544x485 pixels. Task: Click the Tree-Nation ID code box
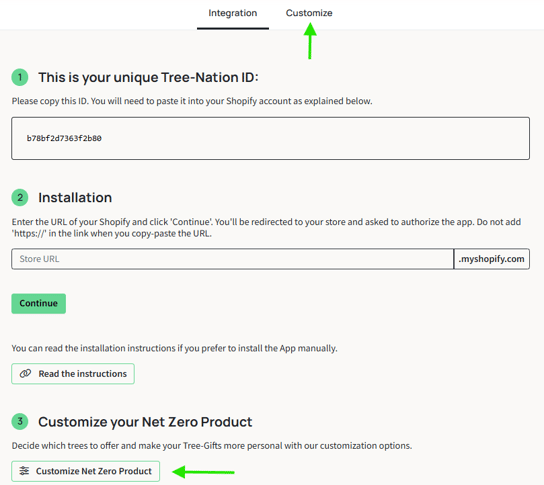(270, 138)
